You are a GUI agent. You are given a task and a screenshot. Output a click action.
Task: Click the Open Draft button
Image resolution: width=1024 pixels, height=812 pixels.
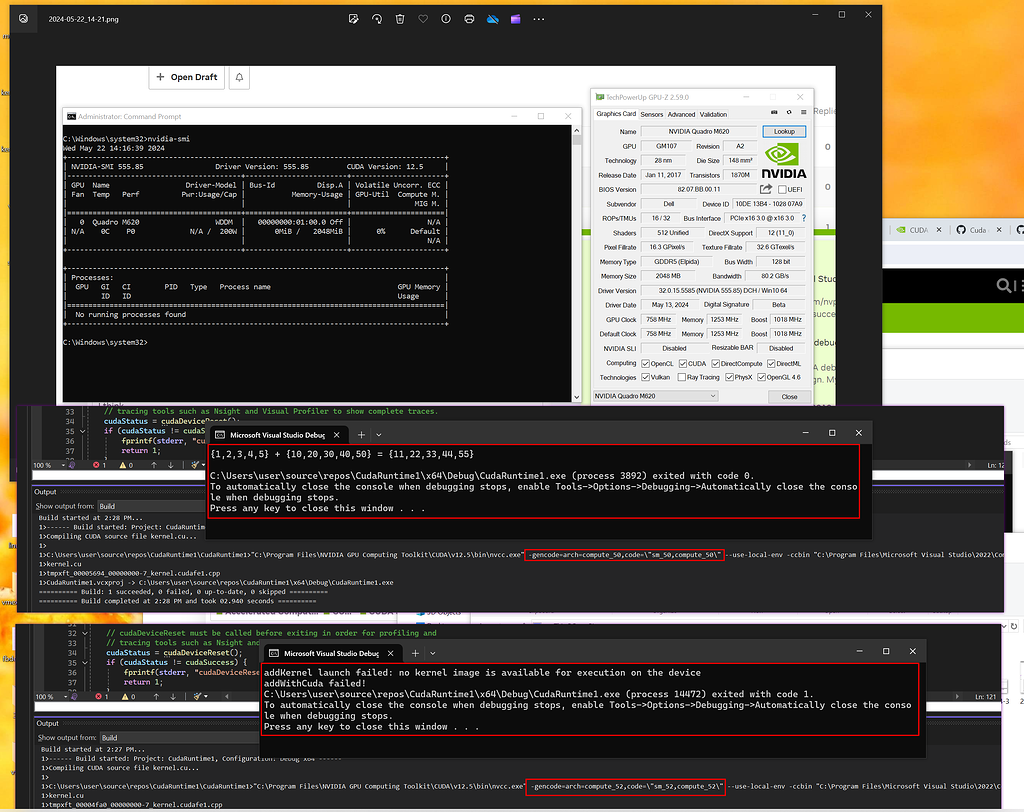tap(187, 77)
